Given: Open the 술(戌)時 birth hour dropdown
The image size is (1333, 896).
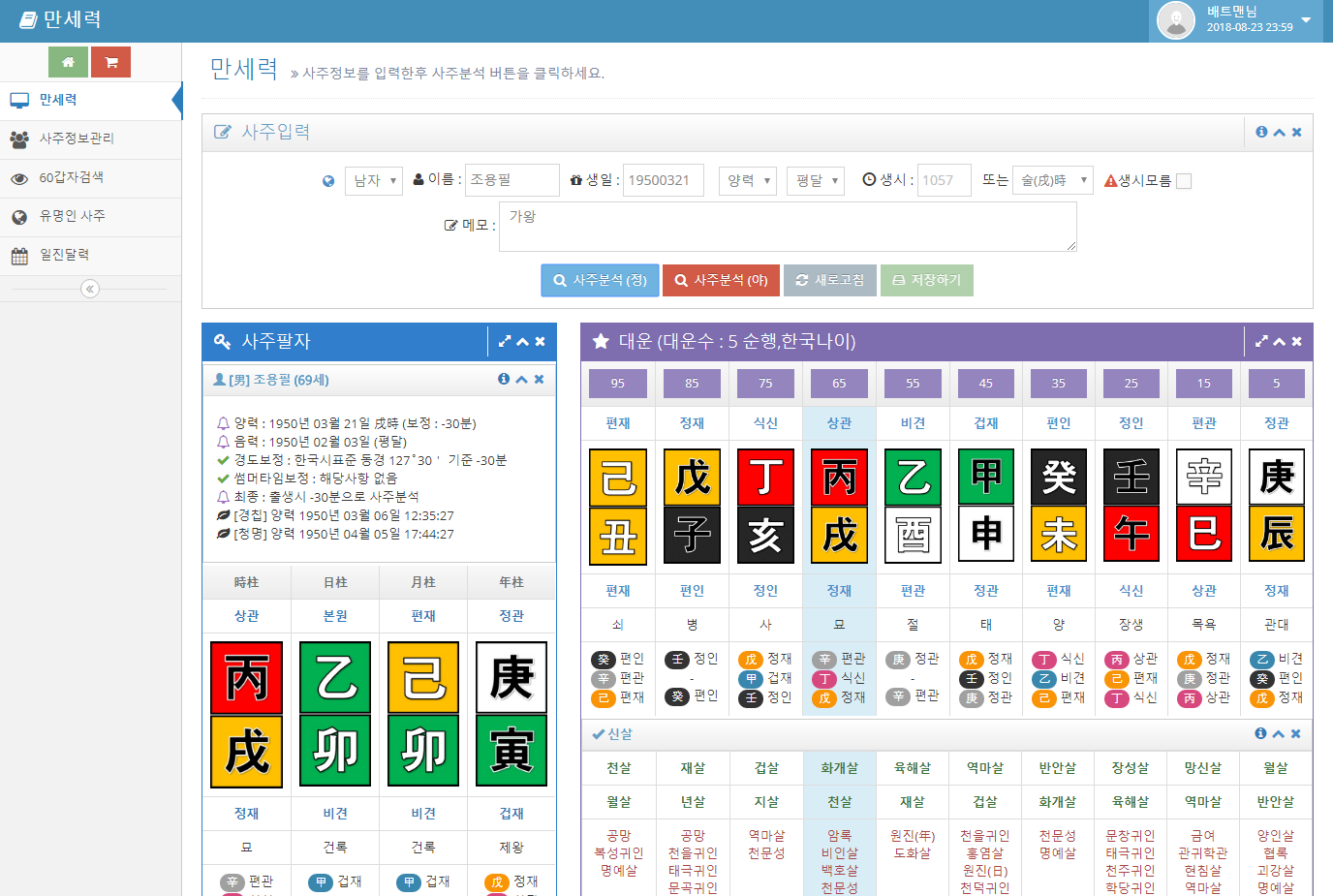Looking at the screenshot, I should [1052, 180].
